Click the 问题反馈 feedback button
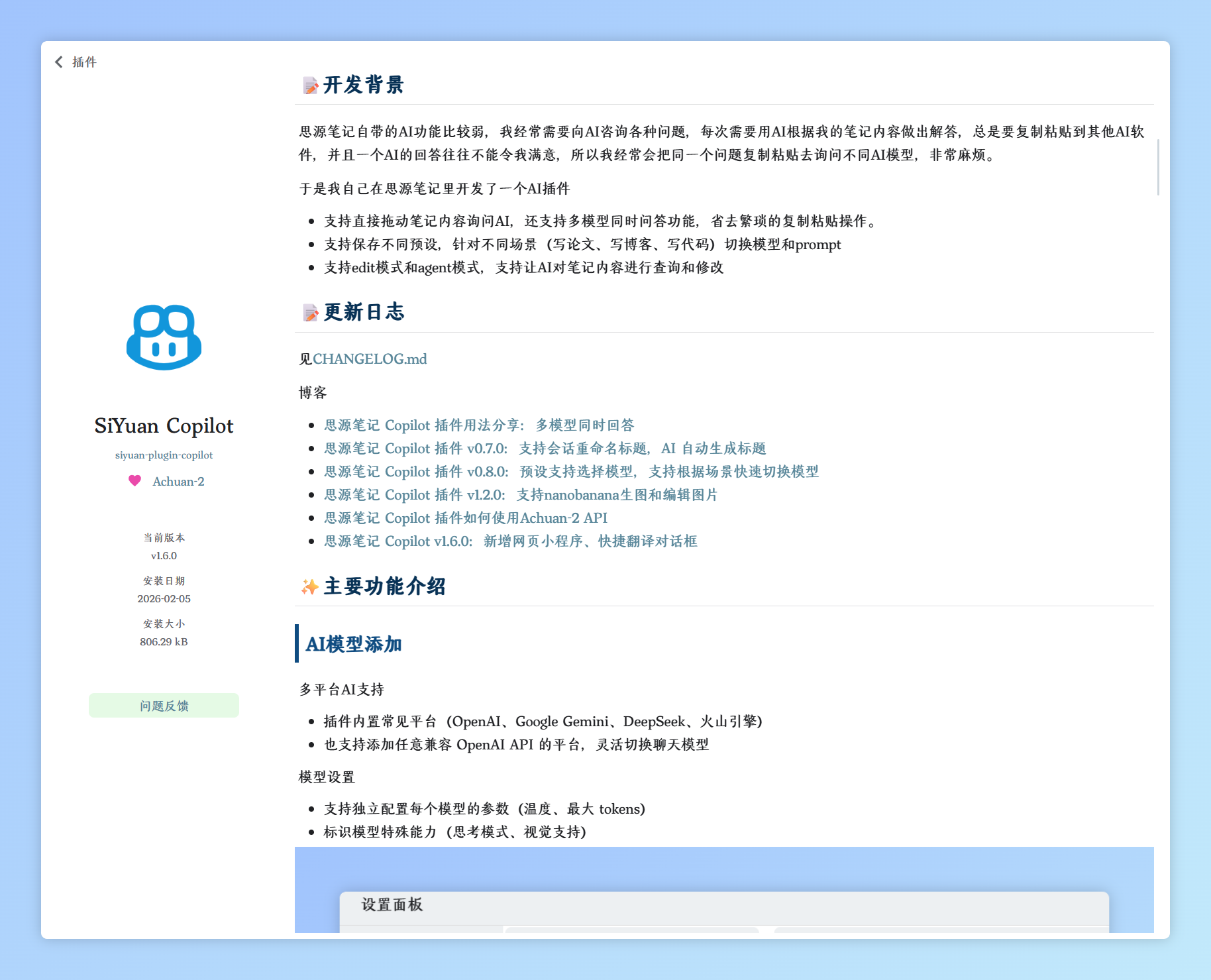The width and height of the screenshot is (1211, 980). point(164,706)
